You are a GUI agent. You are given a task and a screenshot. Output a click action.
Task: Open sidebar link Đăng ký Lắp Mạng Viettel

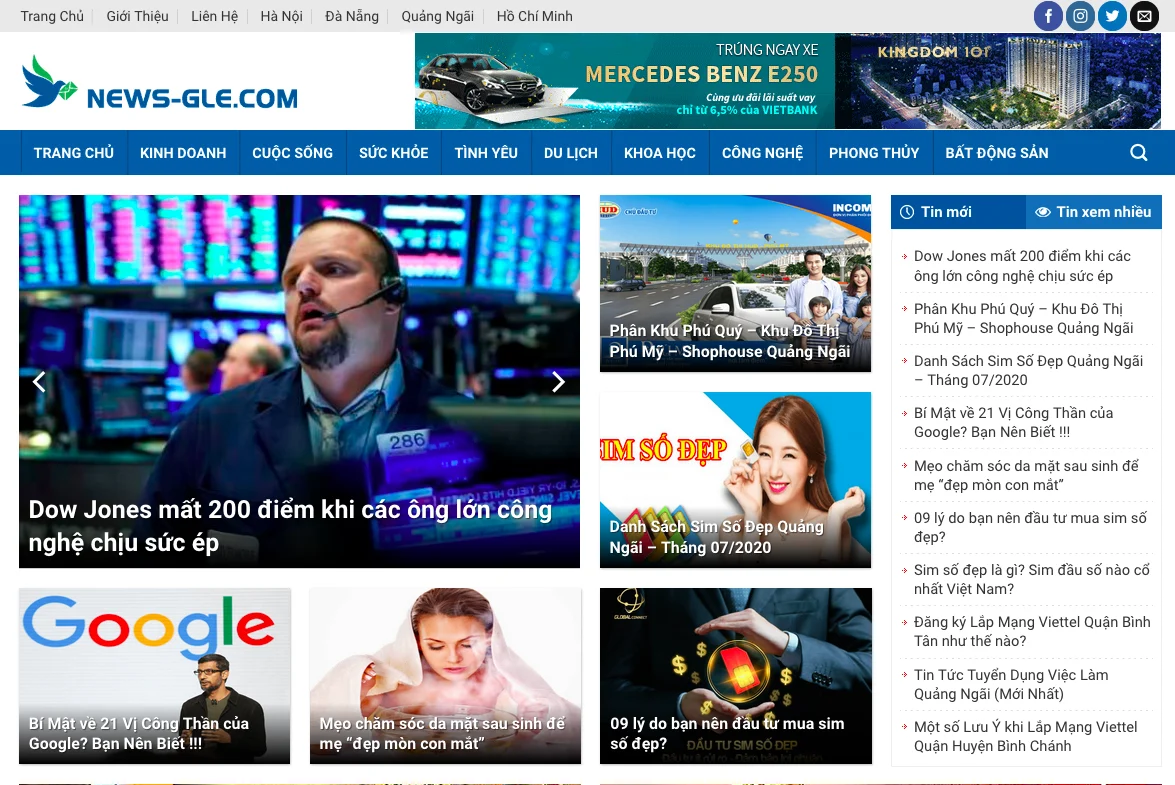[x=1032, y=631]
